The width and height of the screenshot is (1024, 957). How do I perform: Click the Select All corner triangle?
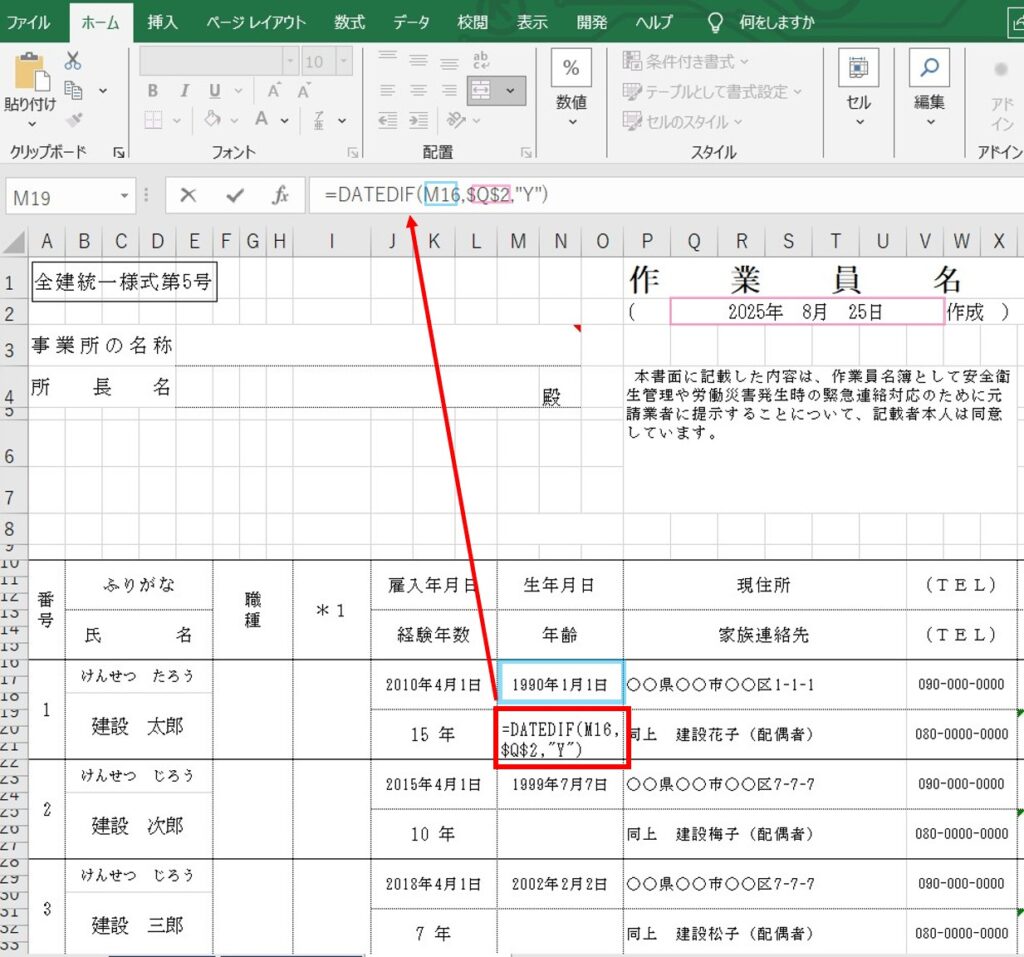[15, 242]
